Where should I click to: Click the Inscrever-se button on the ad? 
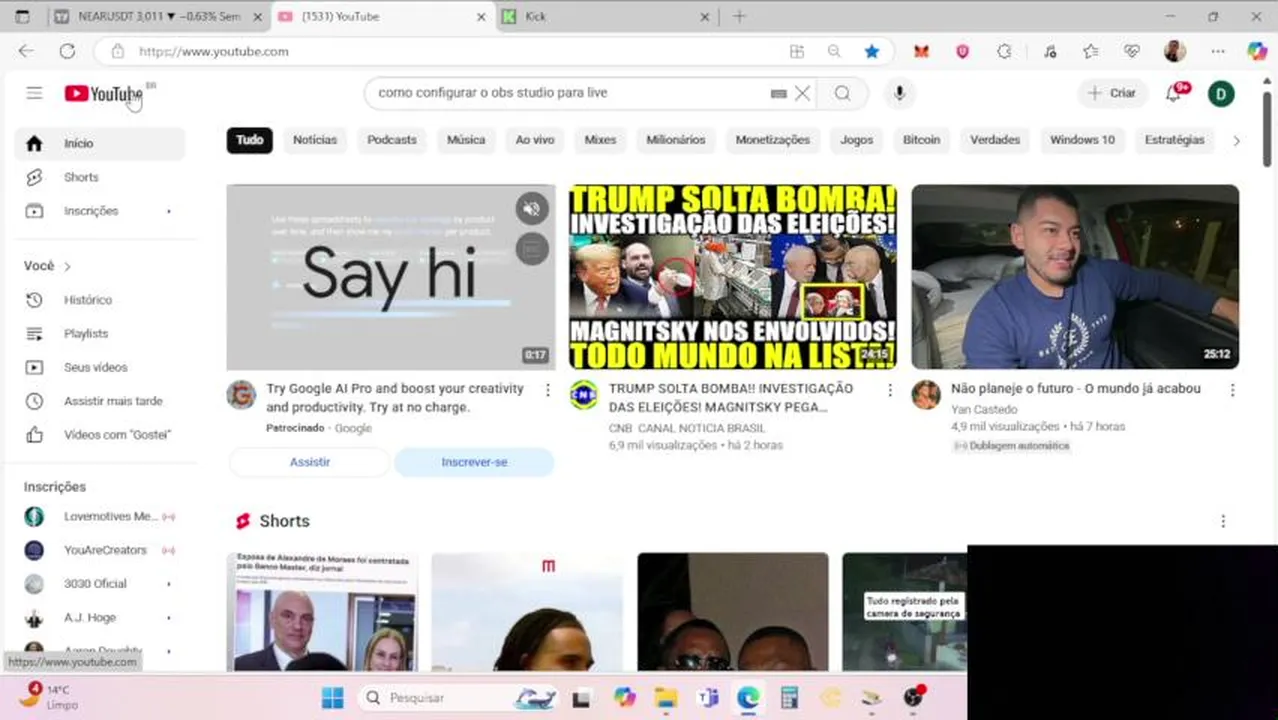tap(474, 462)
